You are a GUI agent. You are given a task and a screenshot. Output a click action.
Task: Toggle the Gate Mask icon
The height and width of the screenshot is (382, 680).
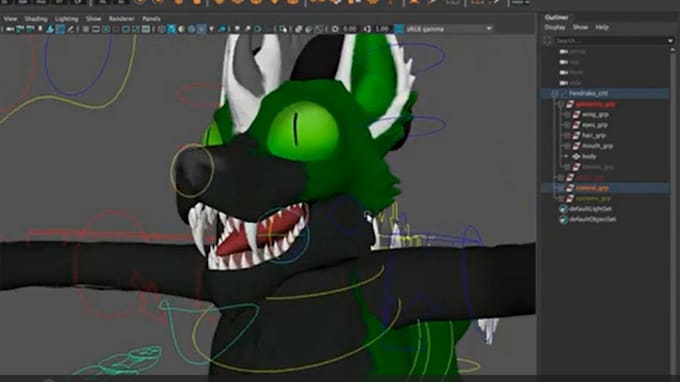(x=116, y=29)
